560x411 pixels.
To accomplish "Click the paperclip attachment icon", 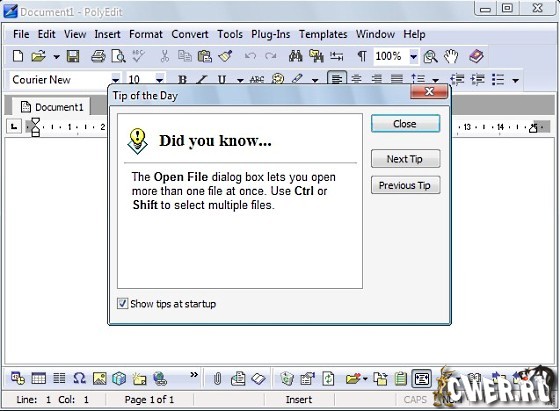I will coord(217,379).
